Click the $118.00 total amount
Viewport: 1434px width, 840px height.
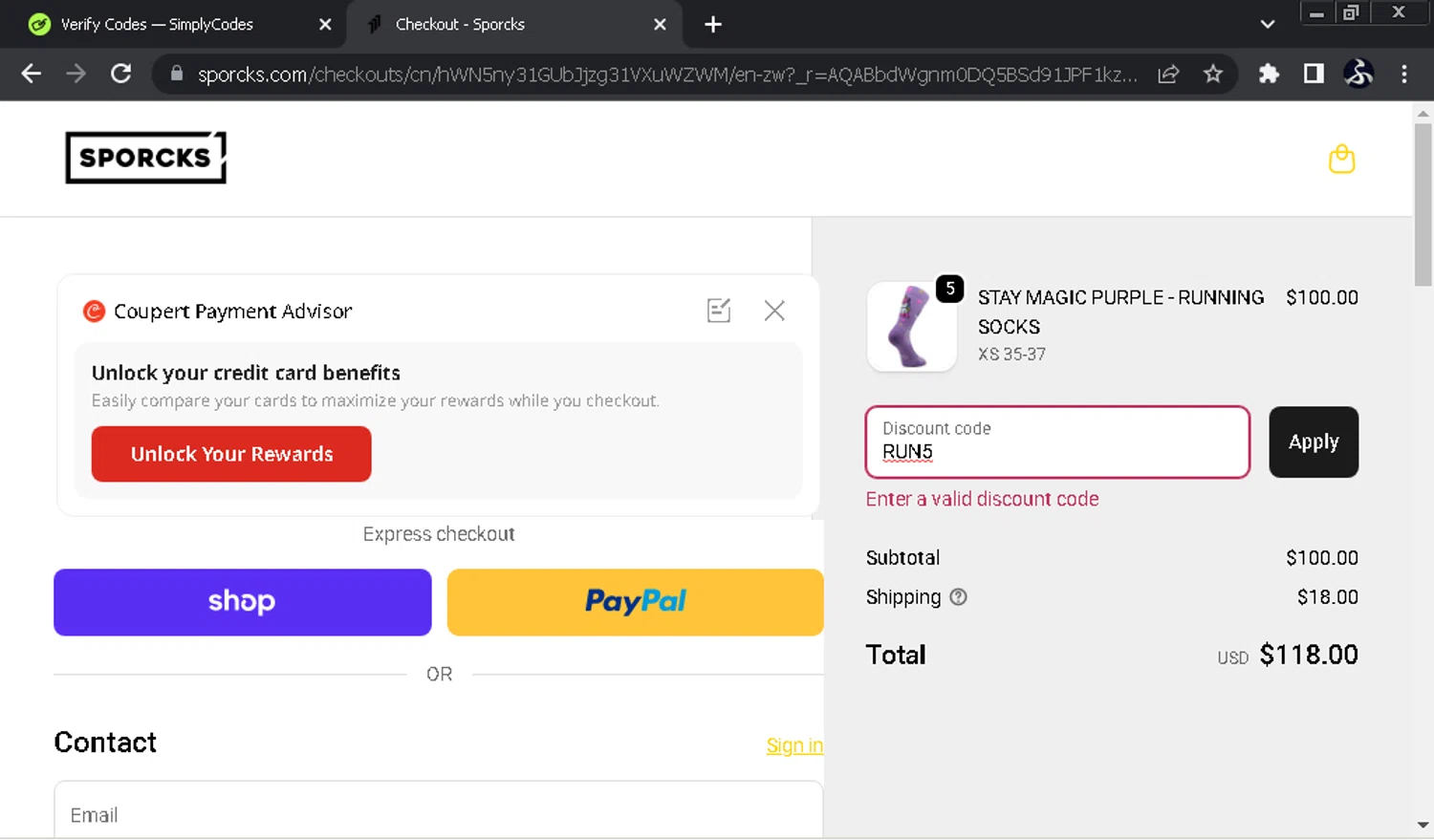[1309, 655]
